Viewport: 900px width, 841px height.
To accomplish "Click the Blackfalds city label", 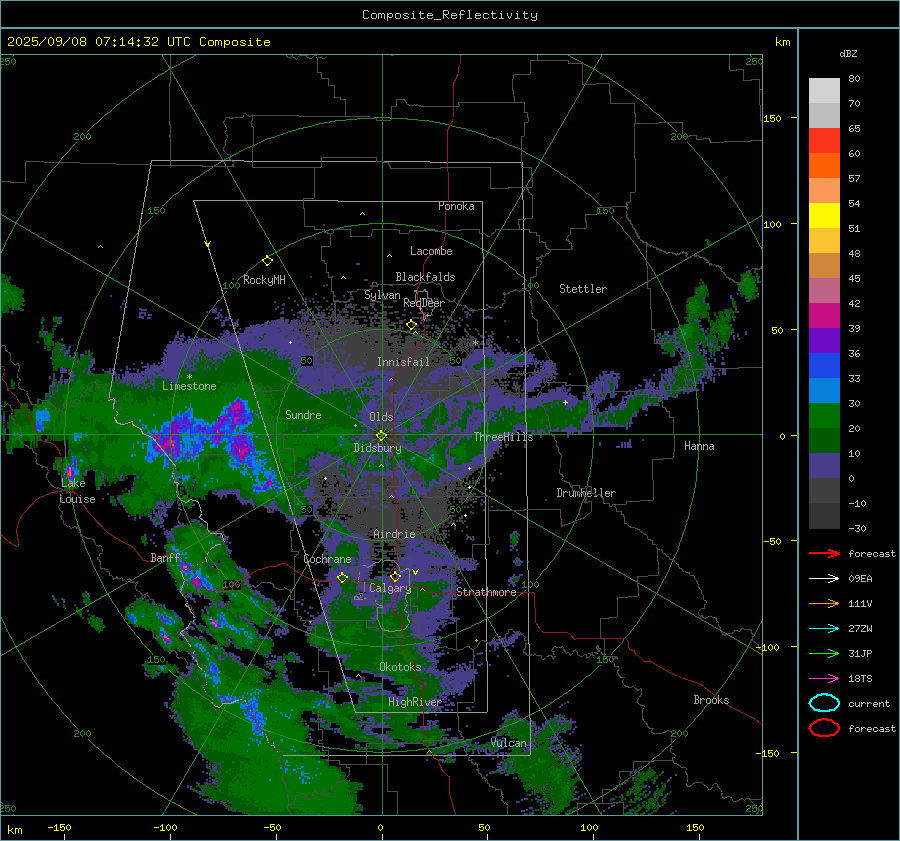I will 425,277.
